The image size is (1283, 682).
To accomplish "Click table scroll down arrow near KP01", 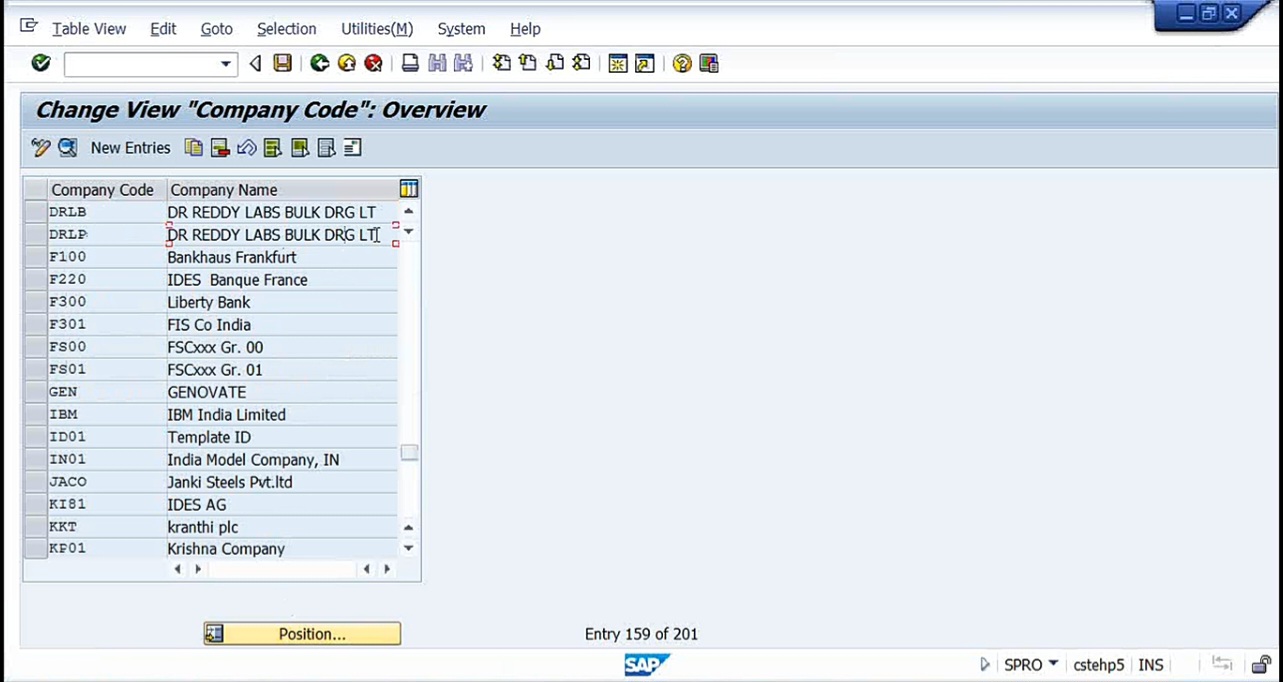I will coord(408,548).
